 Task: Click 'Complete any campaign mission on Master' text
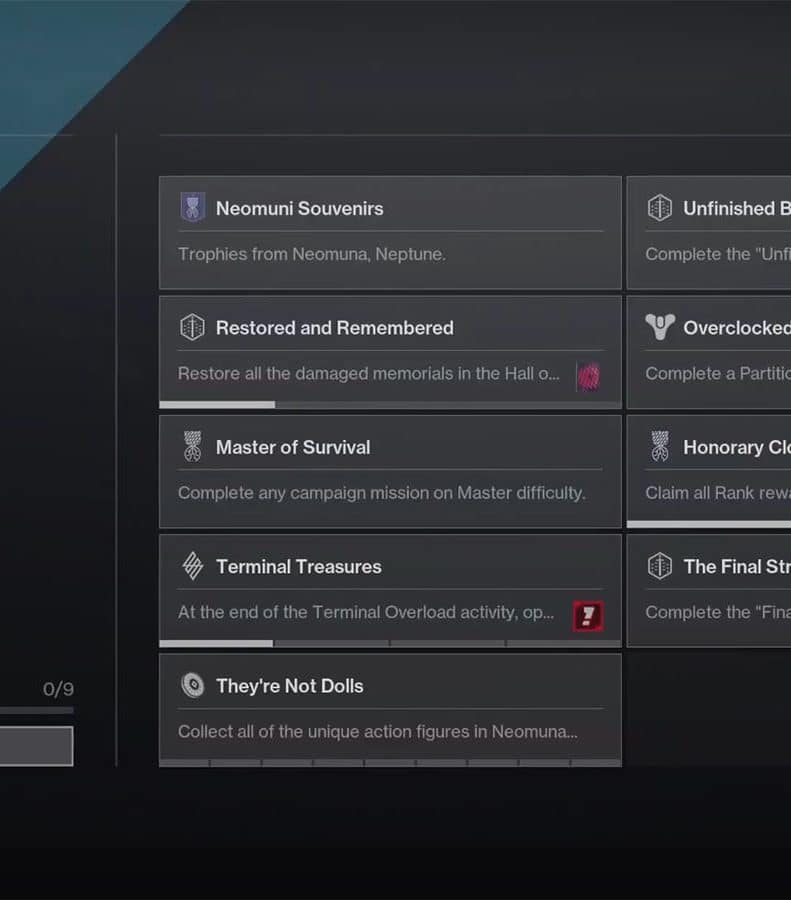[382, 492]
